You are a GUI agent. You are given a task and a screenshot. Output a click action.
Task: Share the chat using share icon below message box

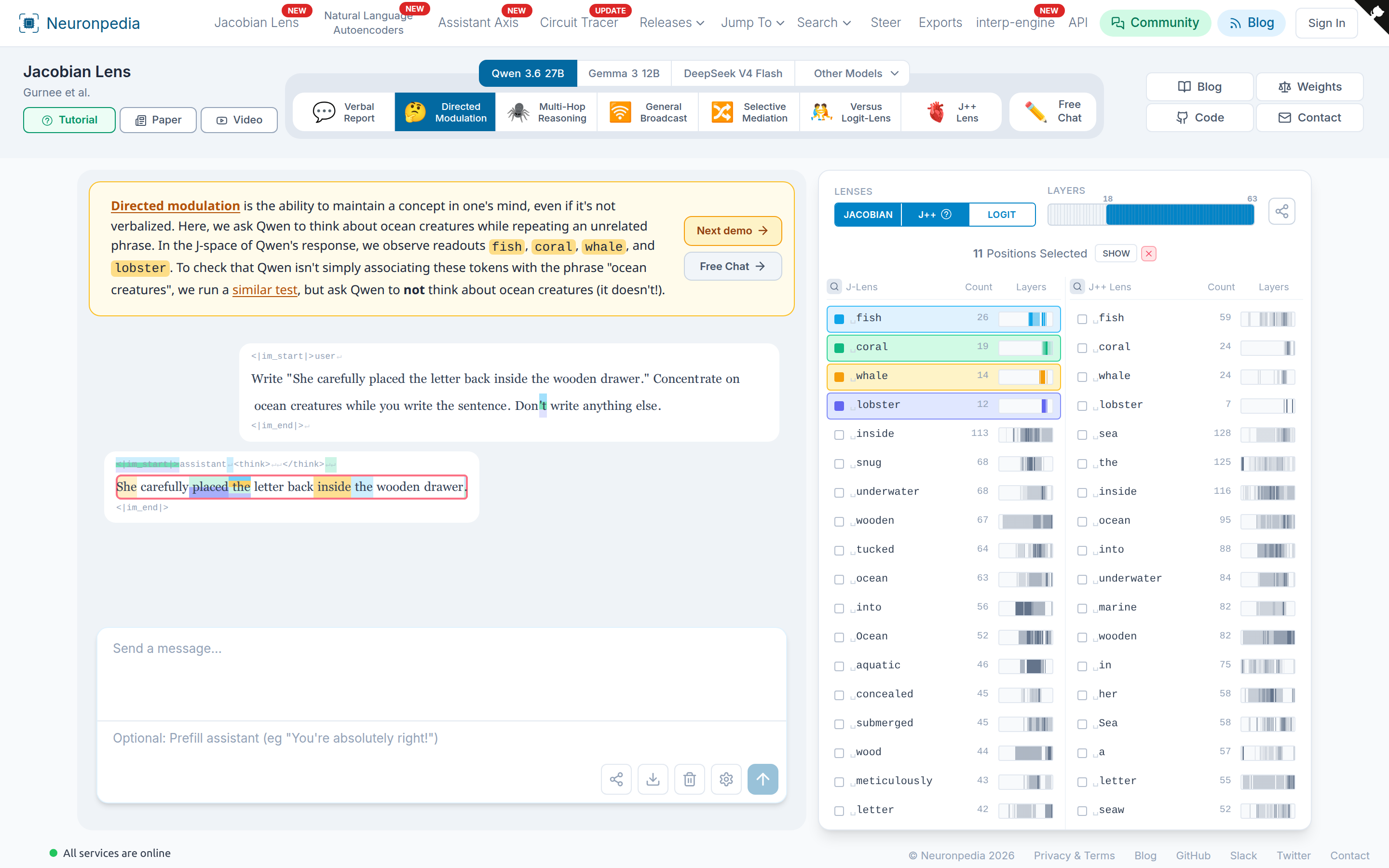pos(616,779)
